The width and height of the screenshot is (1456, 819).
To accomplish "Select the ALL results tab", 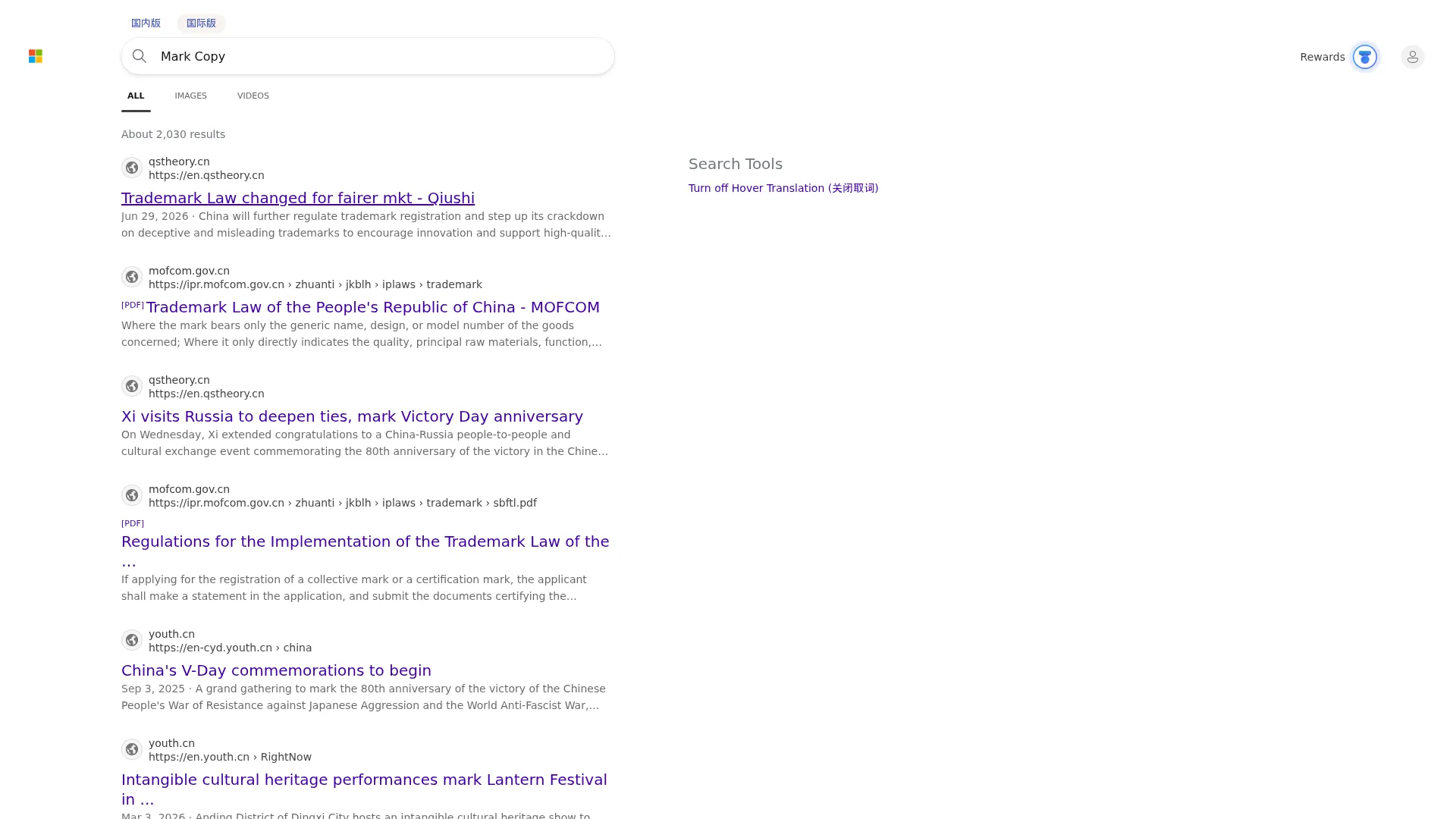I will pyautogui.click(x=136, y=96).
